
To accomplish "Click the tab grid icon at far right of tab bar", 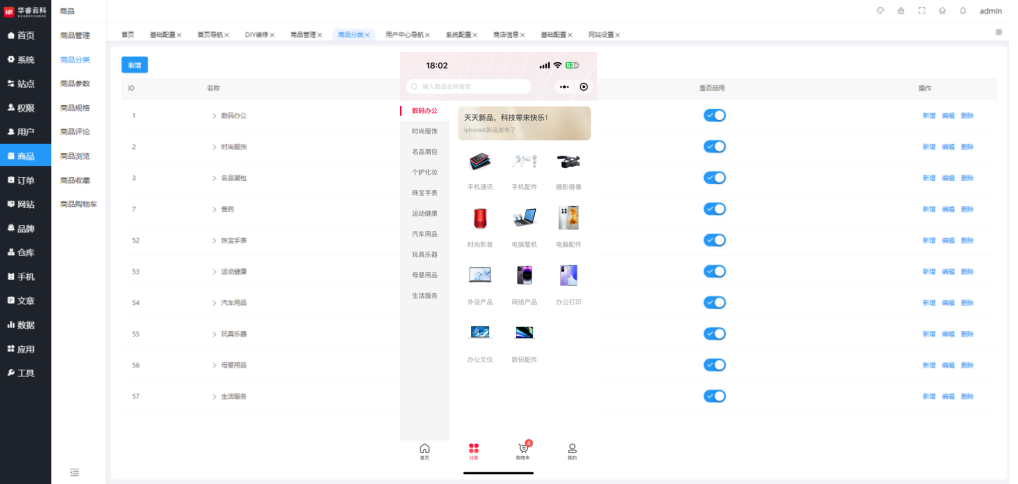I will click(x=998, y=33).
